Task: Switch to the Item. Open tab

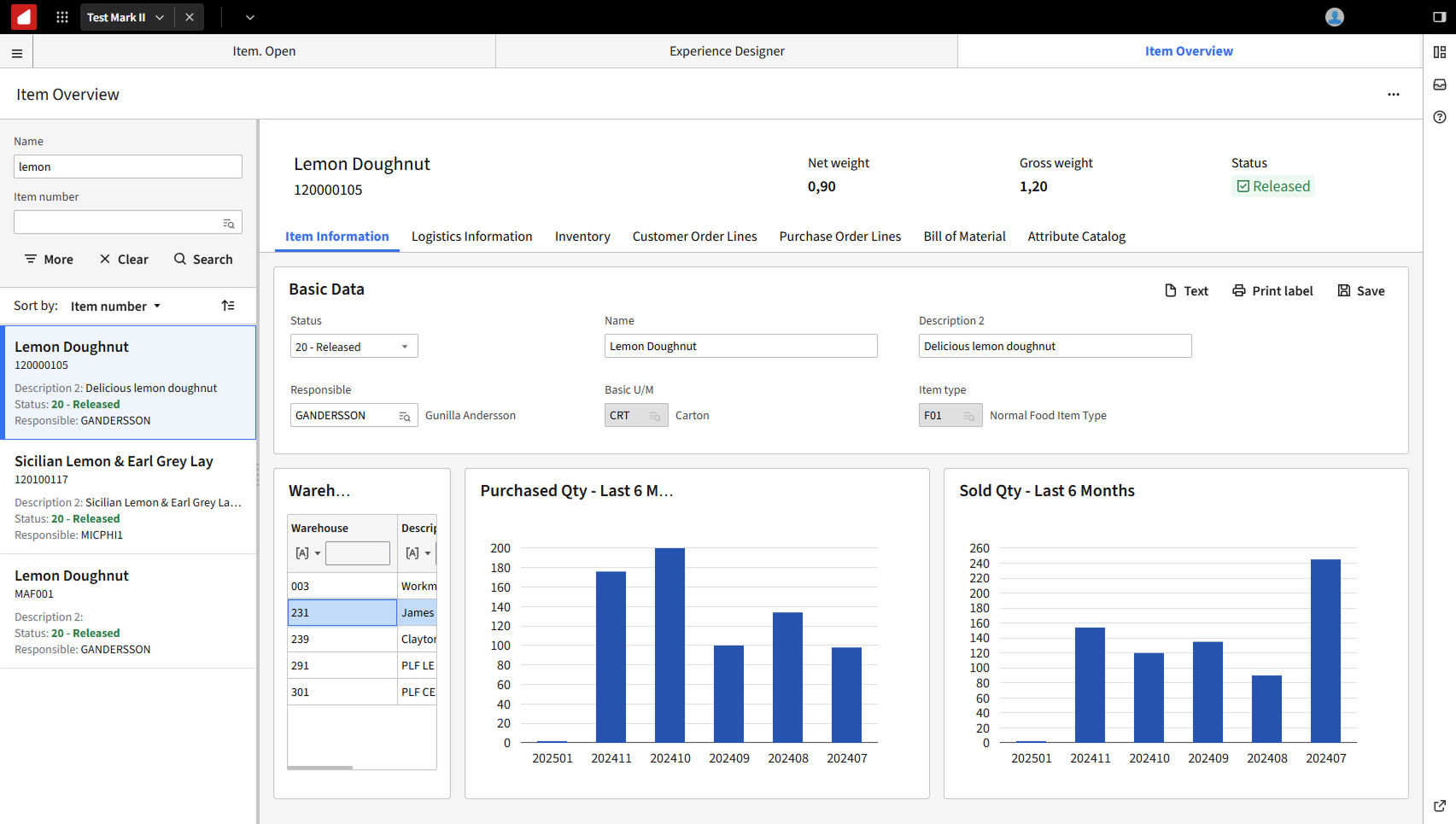Action: coord(265,51)
